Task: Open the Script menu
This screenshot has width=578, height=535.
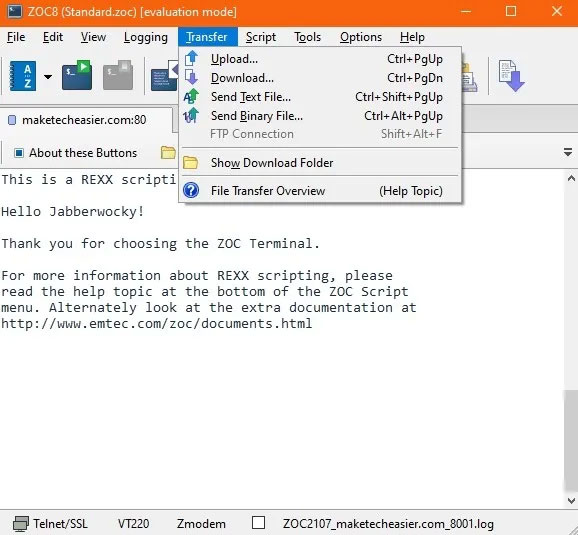Action: coord(261,37)
